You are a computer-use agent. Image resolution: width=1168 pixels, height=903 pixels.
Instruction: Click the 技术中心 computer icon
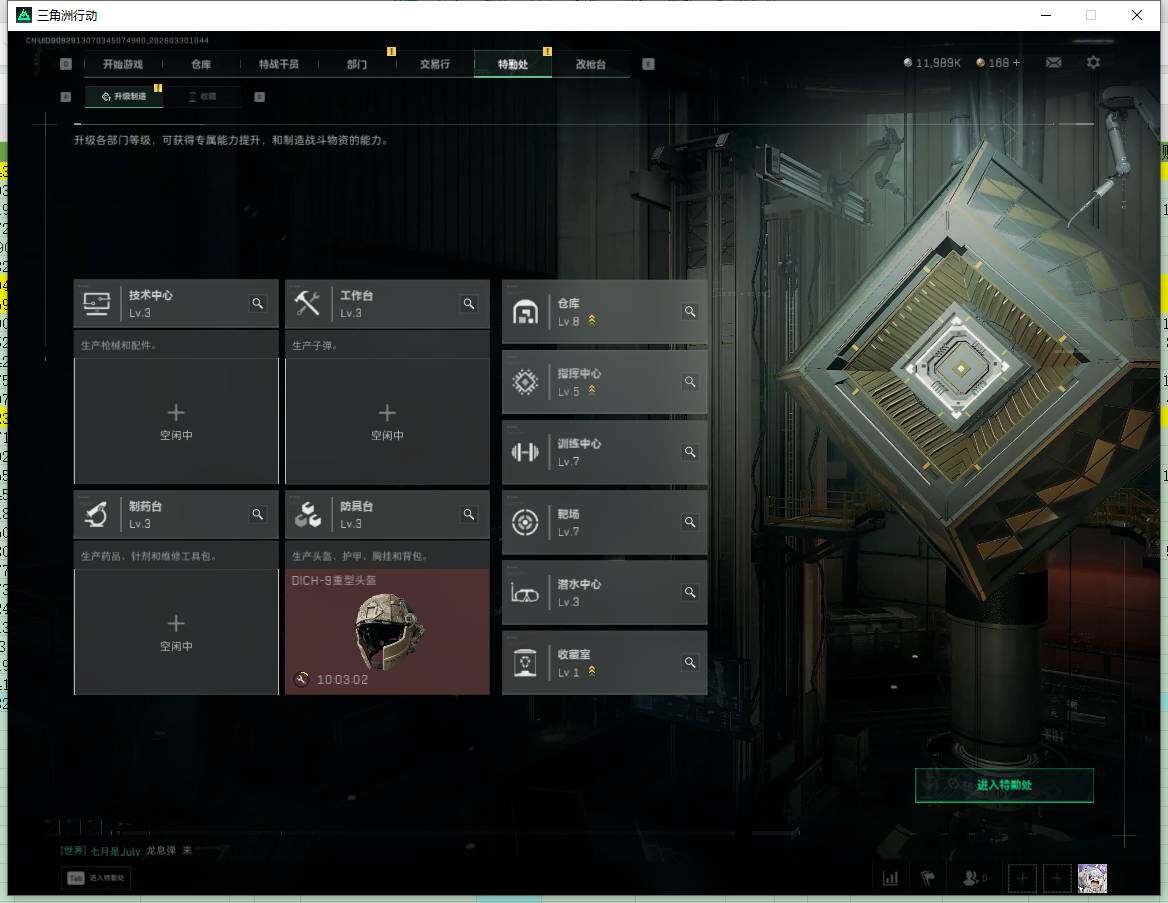[x=97, y=303]
